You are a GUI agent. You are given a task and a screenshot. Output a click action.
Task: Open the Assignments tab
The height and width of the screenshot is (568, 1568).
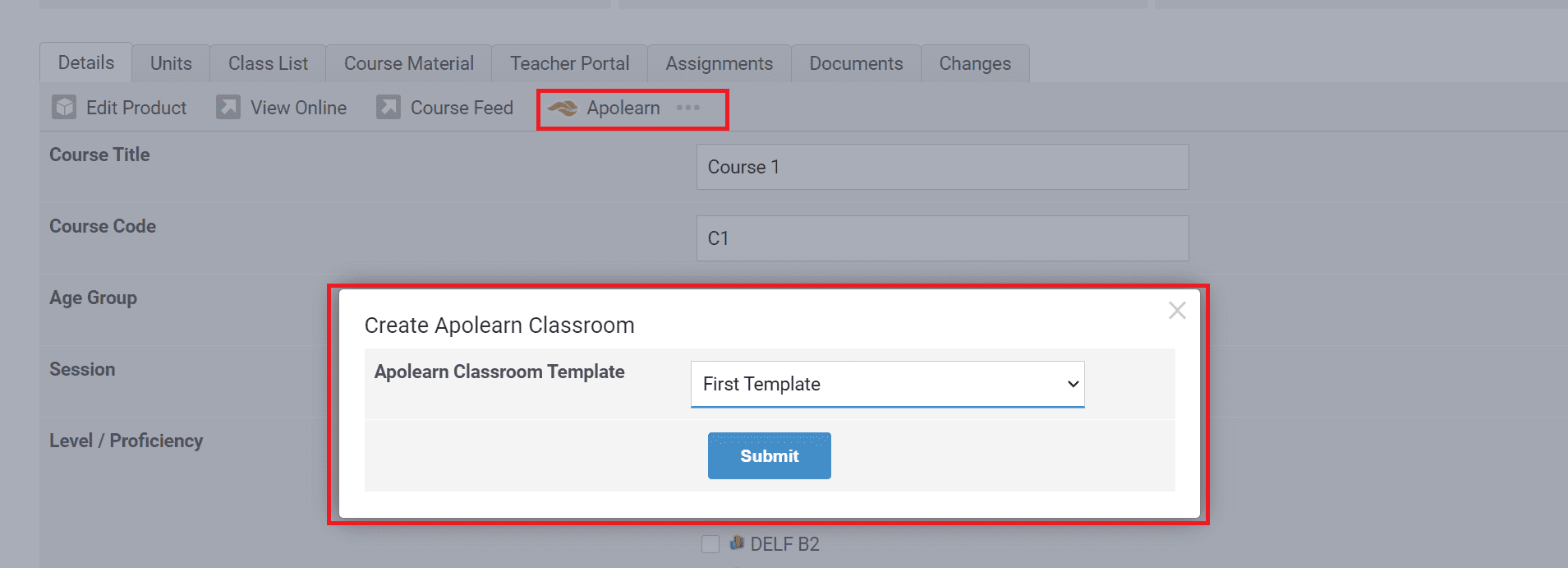tap(719, 63)
